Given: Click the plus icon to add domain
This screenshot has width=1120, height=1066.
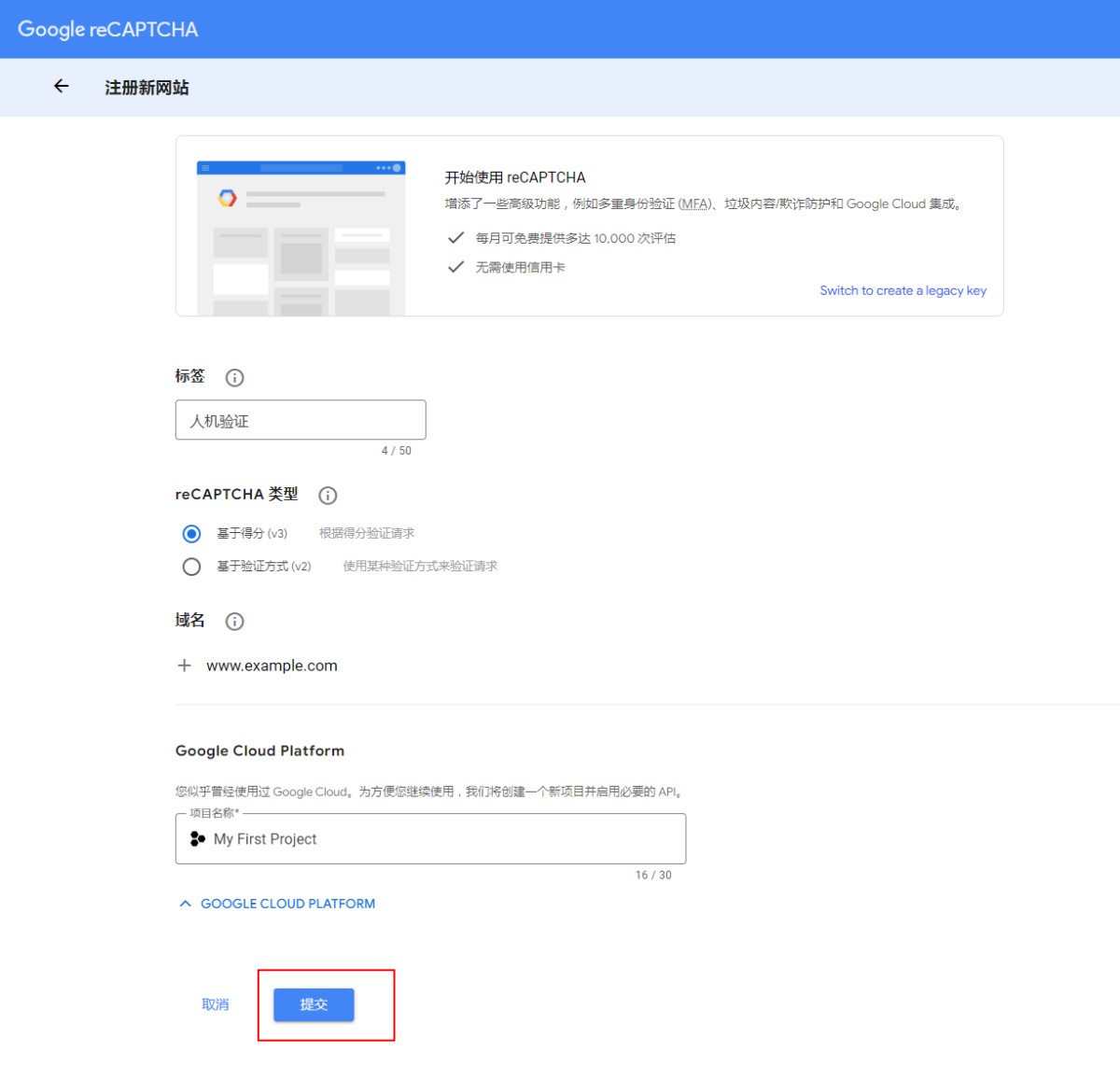Looking at the screenshot, I should (185, 666).
